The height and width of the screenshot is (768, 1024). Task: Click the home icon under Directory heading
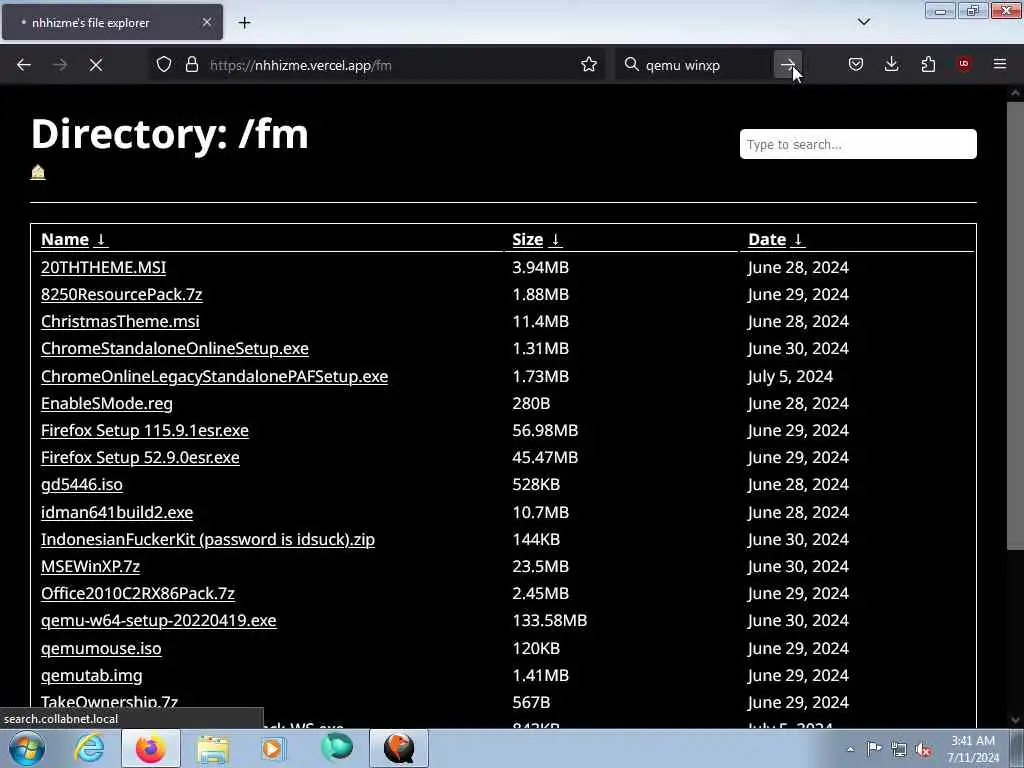[x=38, y=172]
